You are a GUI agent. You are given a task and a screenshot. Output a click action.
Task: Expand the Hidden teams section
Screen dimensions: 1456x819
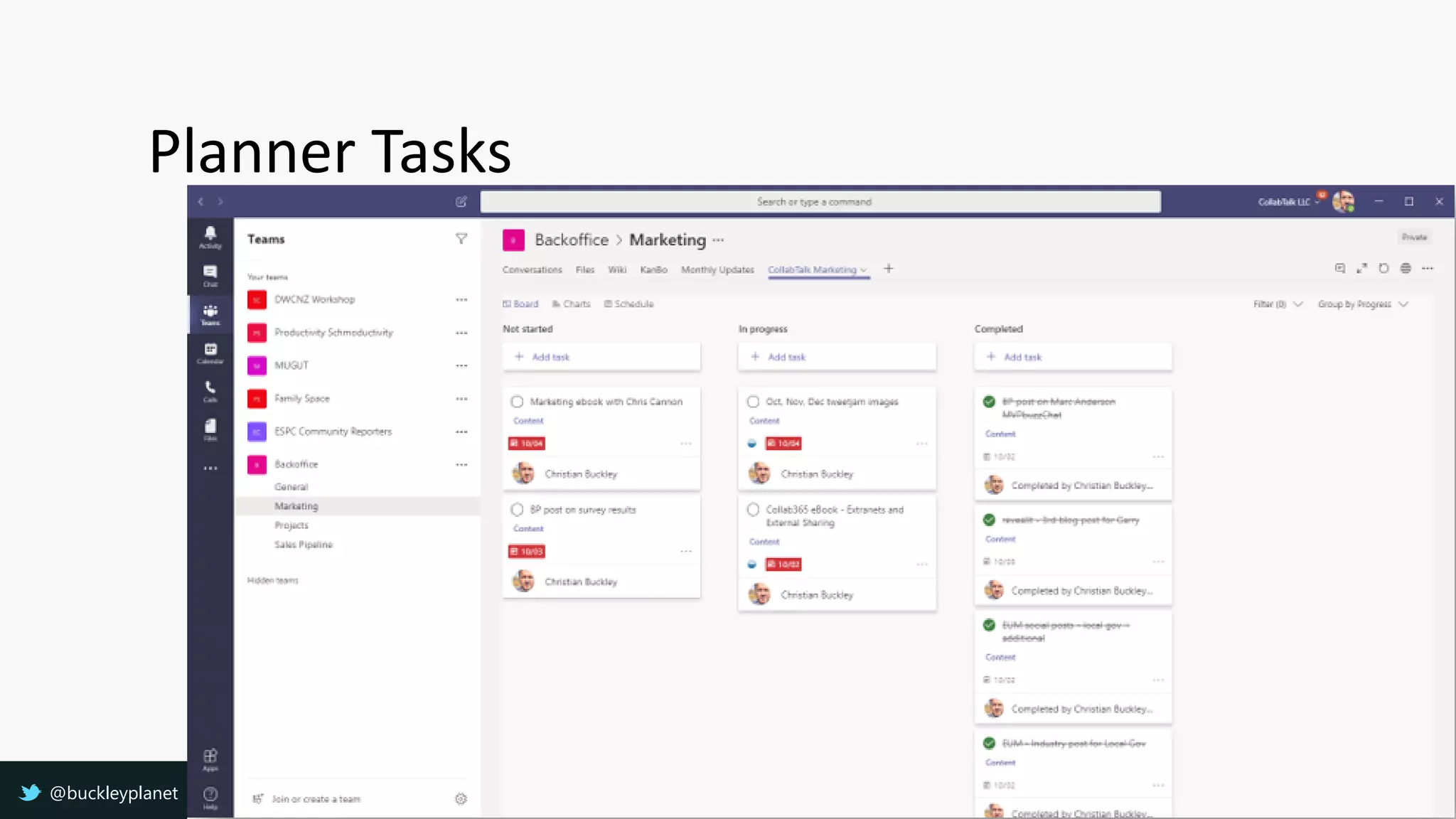pyautogui.click(x=273, y=581)
